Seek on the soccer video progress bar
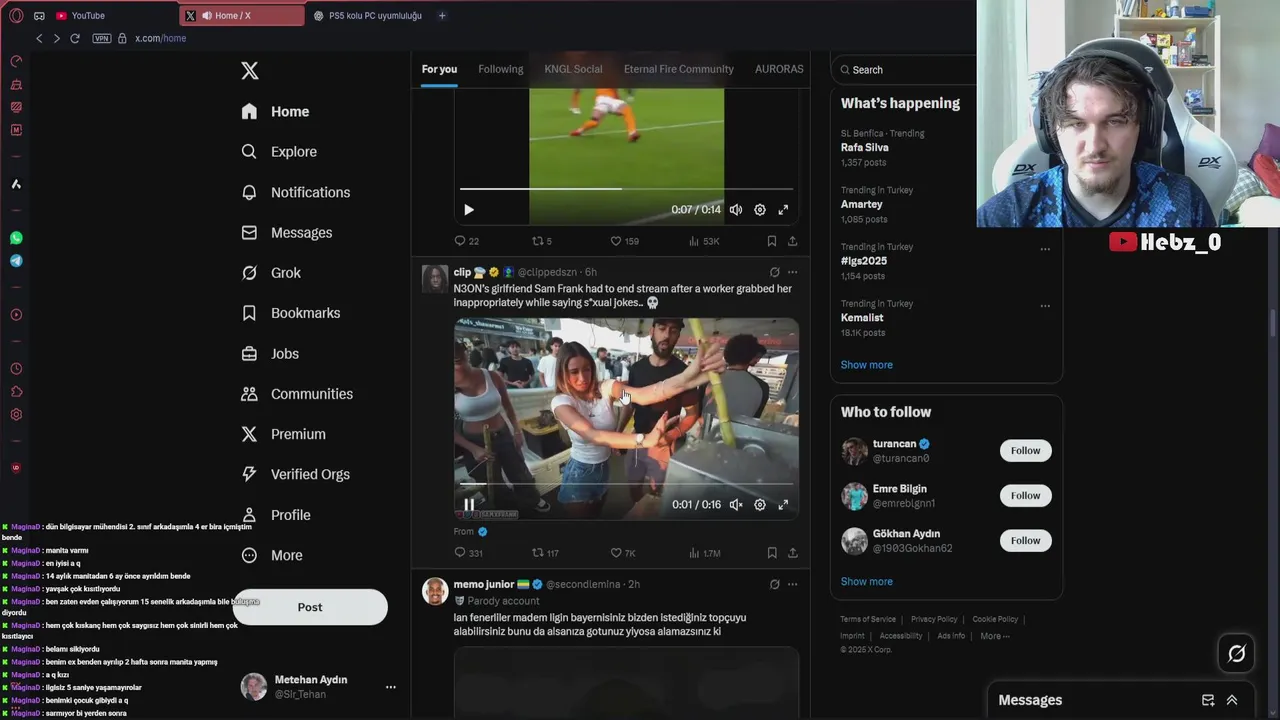1280x720 pixels. [627, 188]
